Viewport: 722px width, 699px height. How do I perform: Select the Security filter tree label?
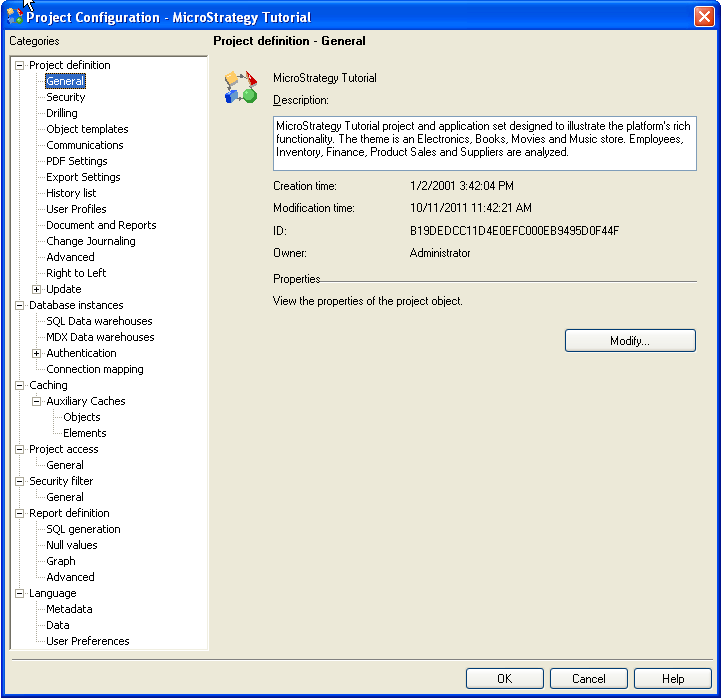[61, 481]
